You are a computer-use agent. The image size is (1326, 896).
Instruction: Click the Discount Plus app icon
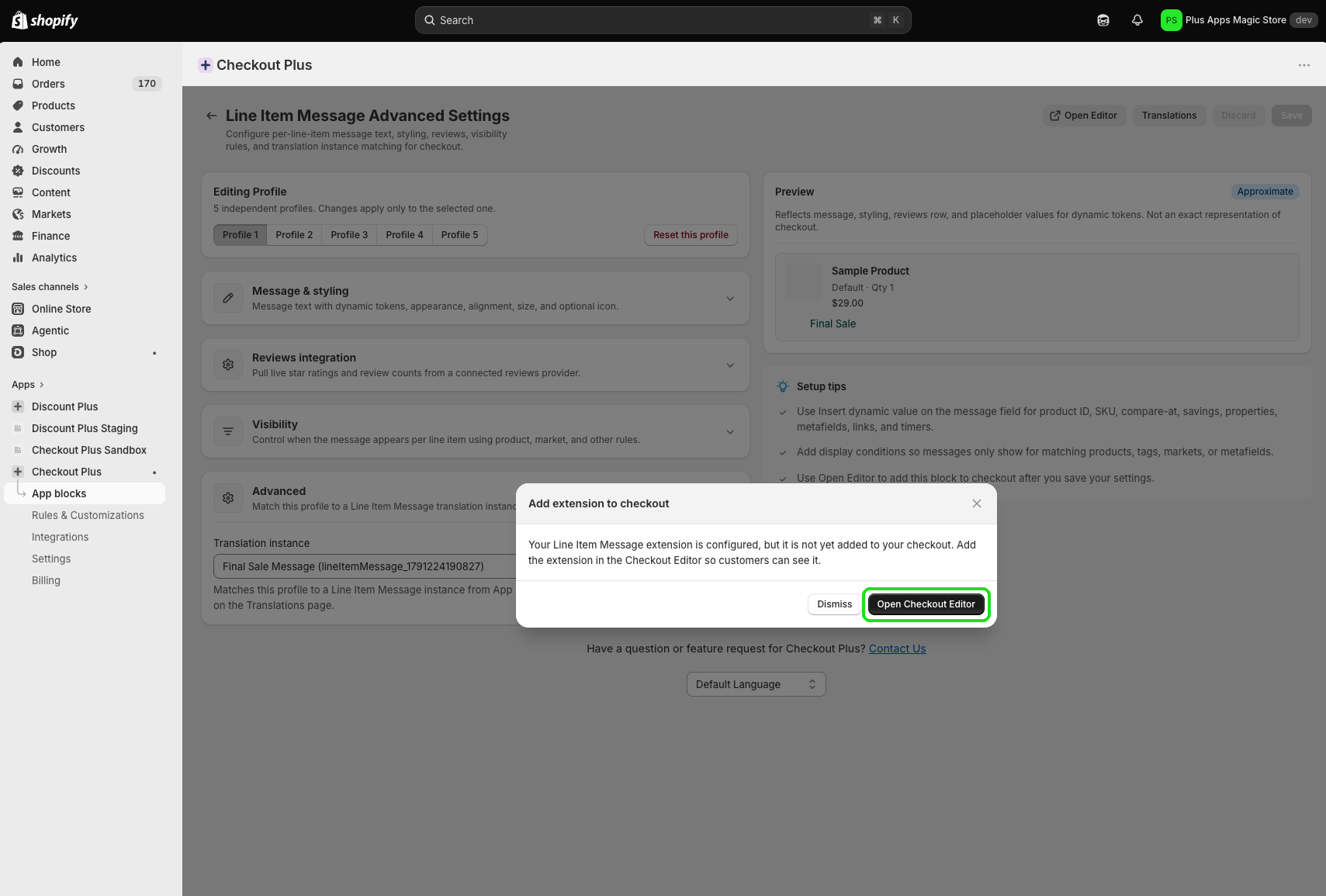click(18, 406)
